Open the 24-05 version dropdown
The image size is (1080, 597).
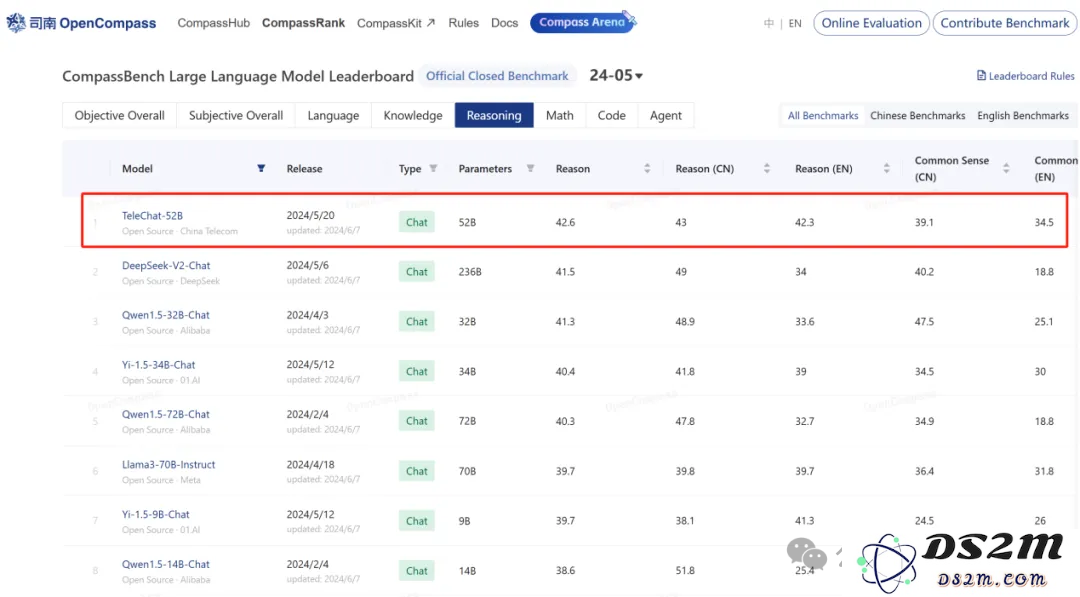coord(616,75)
